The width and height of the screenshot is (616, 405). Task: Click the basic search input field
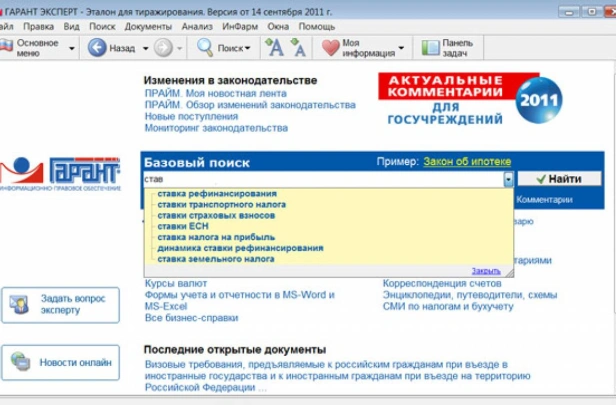pyautogui.click(x=323, y=179)
